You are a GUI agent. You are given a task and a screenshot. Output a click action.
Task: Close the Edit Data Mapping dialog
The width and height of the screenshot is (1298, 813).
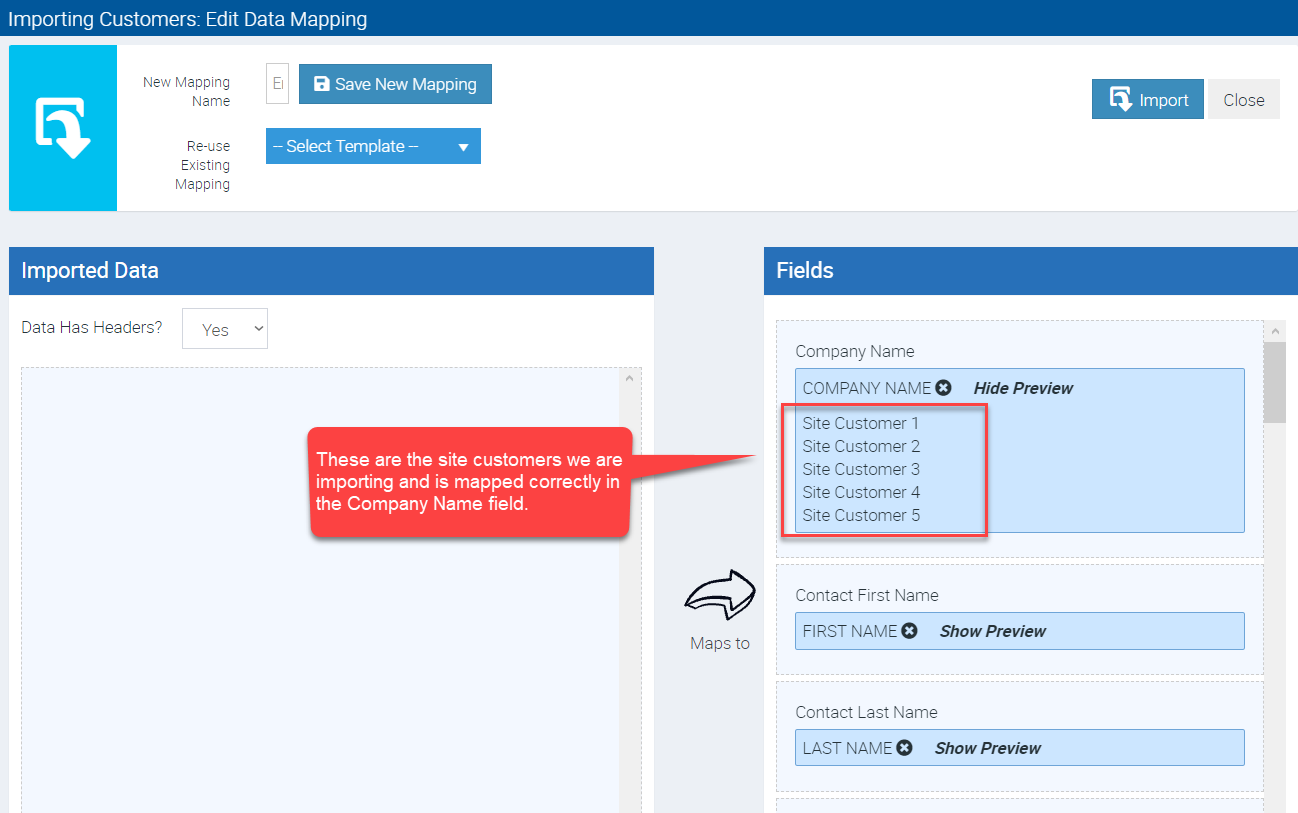(1243, 100)
